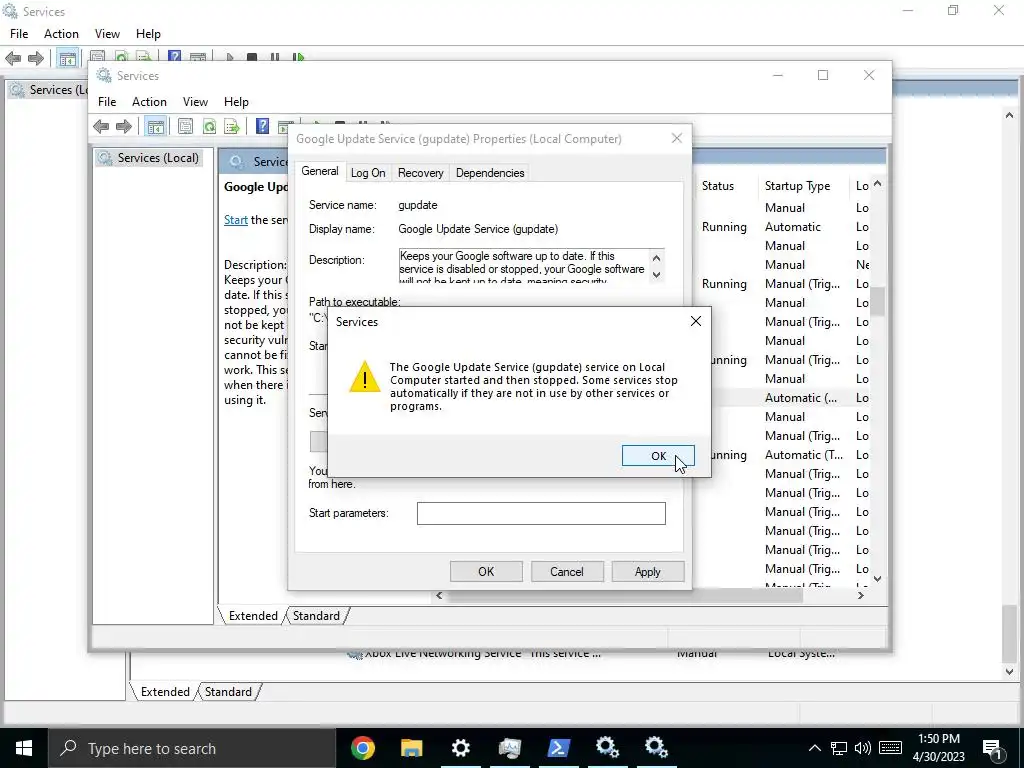Click OK in the Services warning message
The width and height of the screenshot is (1024, 768).
point(658,456)
